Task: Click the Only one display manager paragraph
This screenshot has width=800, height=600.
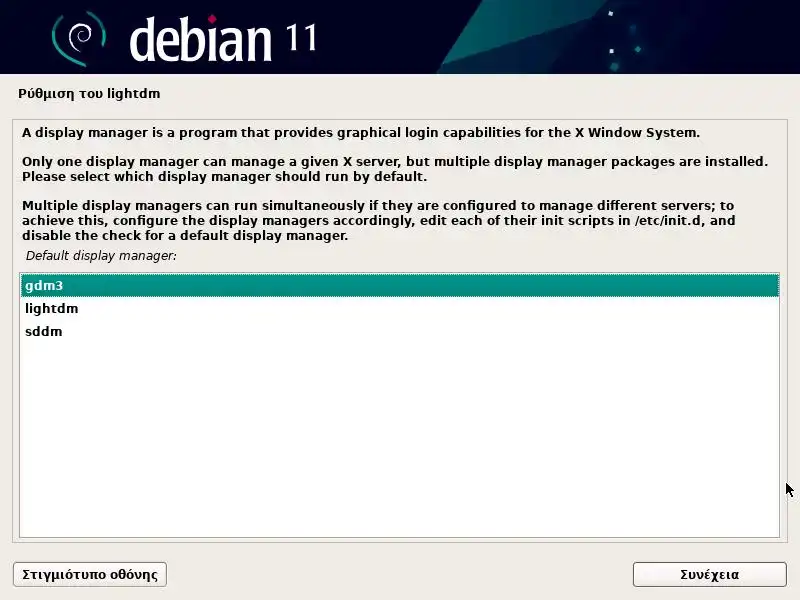Action: click(x=395, y=169)
